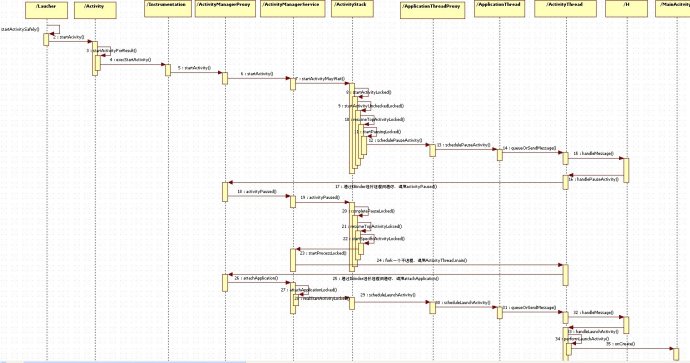Select the /H lifeline header box
Screen dimensions: 690x363
[626, 9]
